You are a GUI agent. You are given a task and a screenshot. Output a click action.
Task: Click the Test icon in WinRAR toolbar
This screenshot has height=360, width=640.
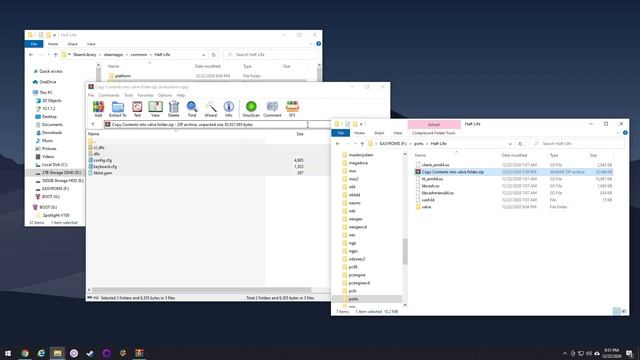pos(137,109)
